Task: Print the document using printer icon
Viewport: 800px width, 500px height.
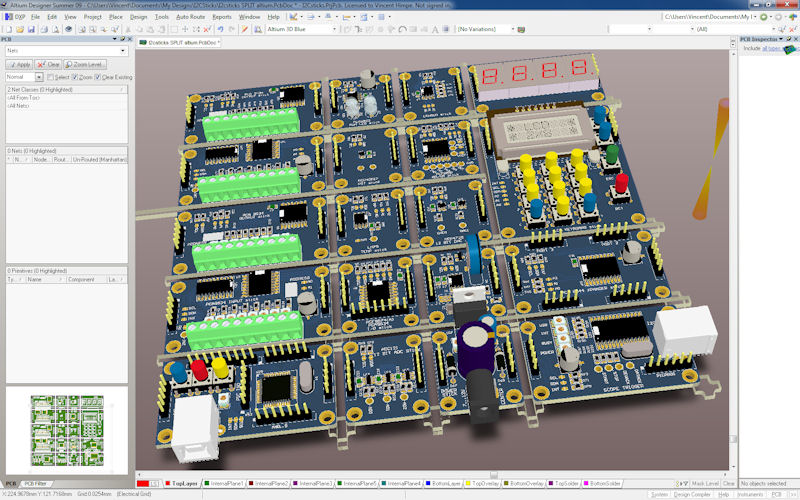Action: 44,30
